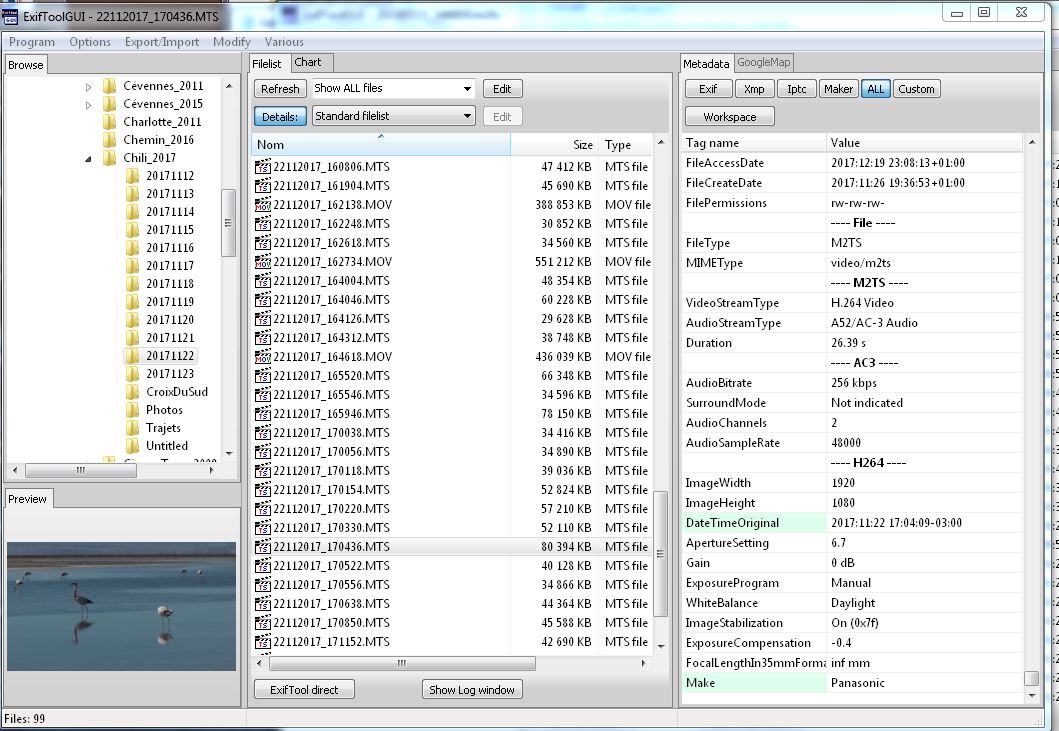Screen dimensions: 1059x731
Task: Click the MTS file icon for 22112017_160806.MTS
Action: click(263, 167)
